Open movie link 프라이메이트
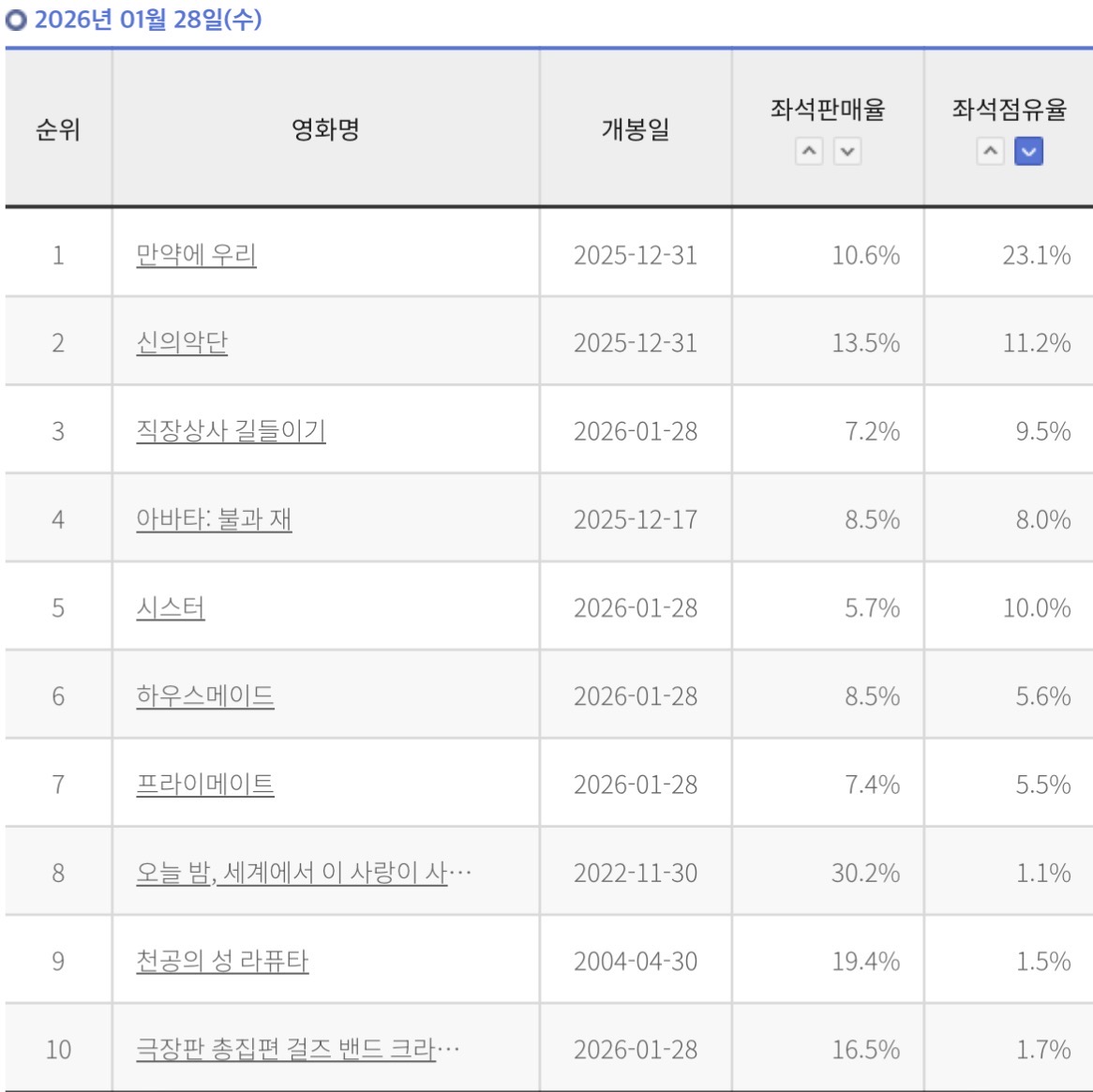The height and width of the screenshot is (1092, 1093). click(x=204, y=784)
